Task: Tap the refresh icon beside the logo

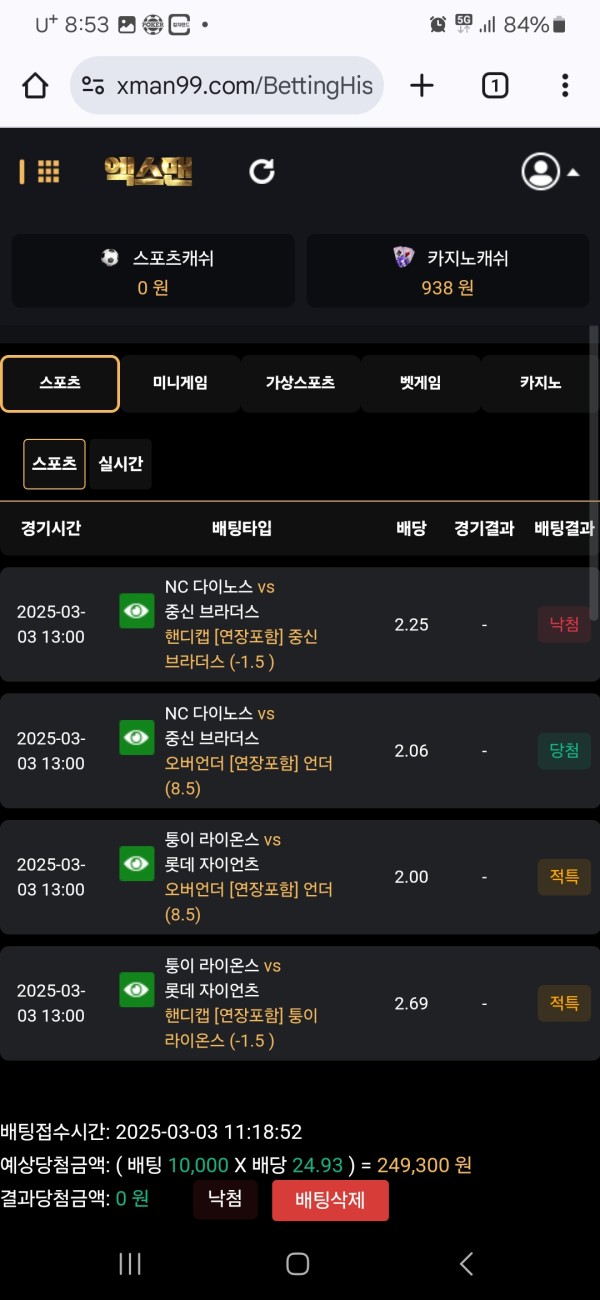Action: 262,172
